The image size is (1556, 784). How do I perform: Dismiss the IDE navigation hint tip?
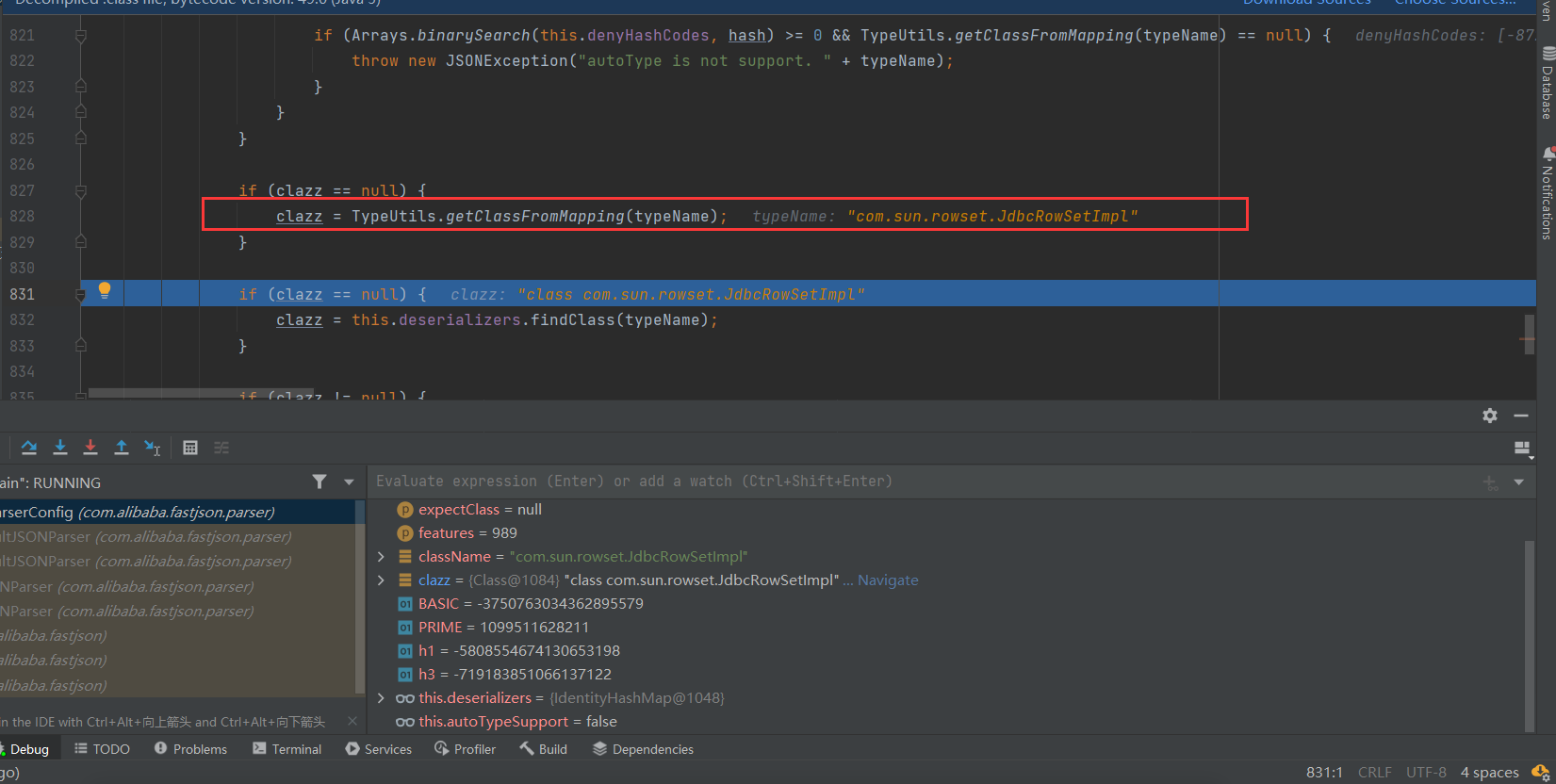tap(352, 721)
